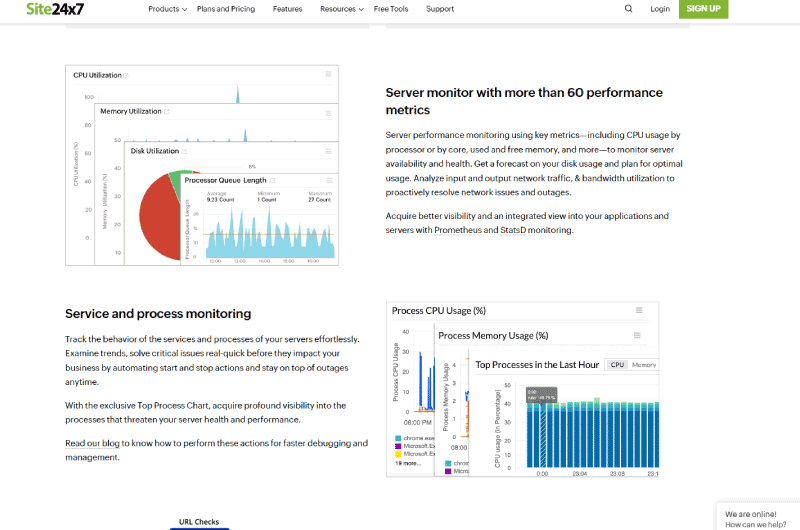Click the Login link
Viewport: 800px width, 530px height.
click(x=660, y=9)
